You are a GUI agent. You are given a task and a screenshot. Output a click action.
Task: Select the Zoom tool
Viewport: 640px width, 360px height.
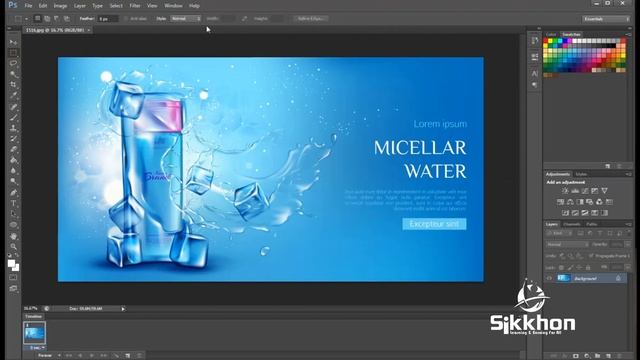coord(13,247)
